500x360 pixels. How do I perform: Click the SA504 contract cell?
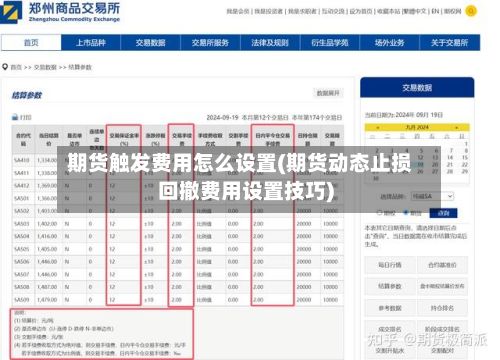pos(22,236)
